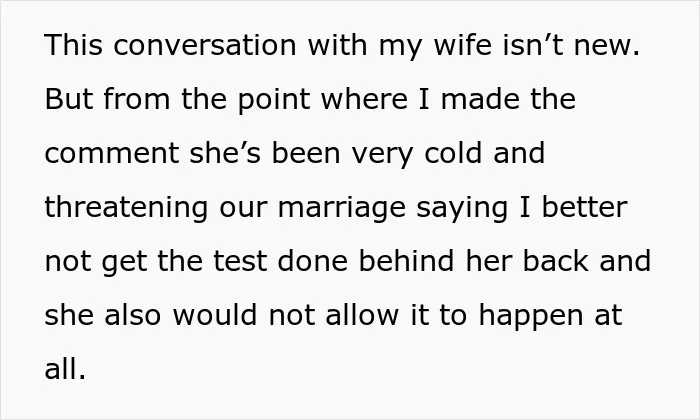The width and height of the screenshot is (700, 420).
Task: Click the final word "all." on the last line
Action: click(65, 369)
